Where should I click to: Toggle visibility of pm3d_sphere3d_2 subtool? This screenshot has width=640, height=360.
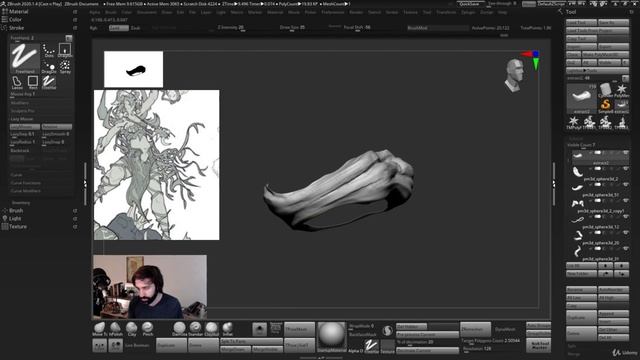[625, 168]
